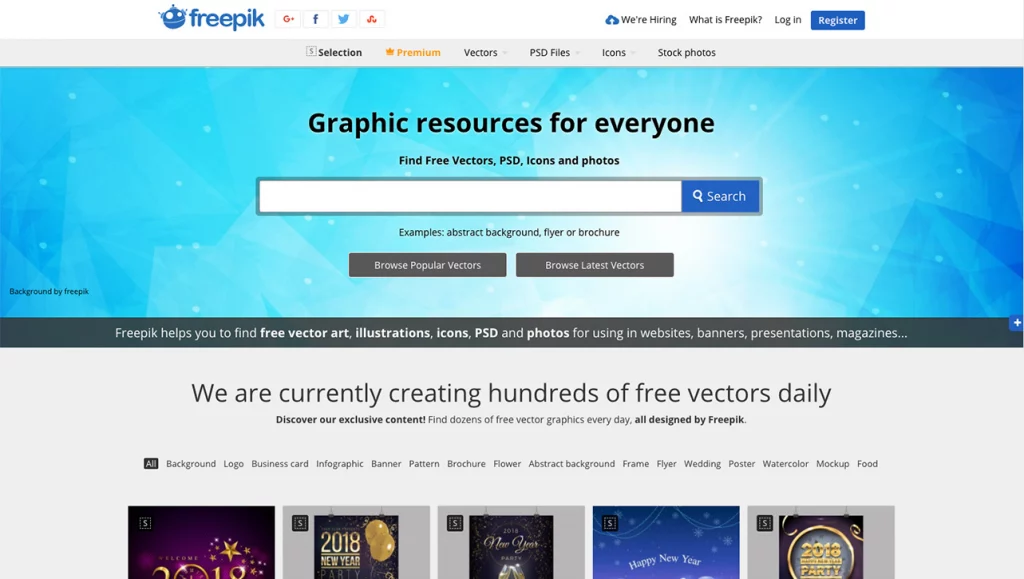Viewport: 1024px width, 579px height.
Task: Open the Log in link
Action: [x=788, y=19]
